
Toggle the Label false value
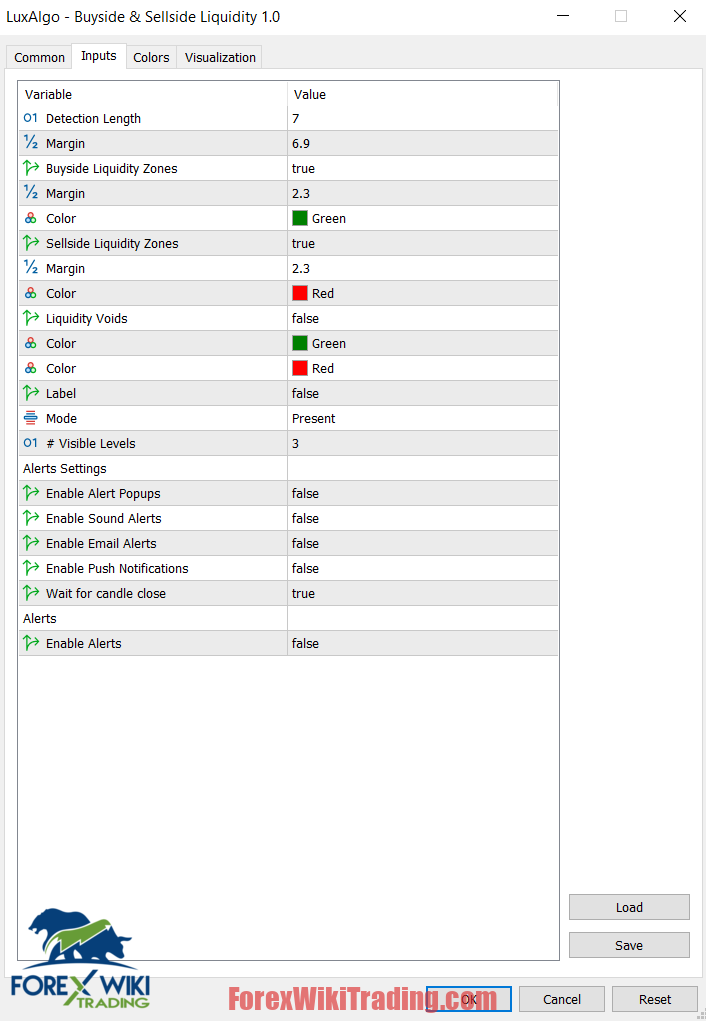point(423,393)
